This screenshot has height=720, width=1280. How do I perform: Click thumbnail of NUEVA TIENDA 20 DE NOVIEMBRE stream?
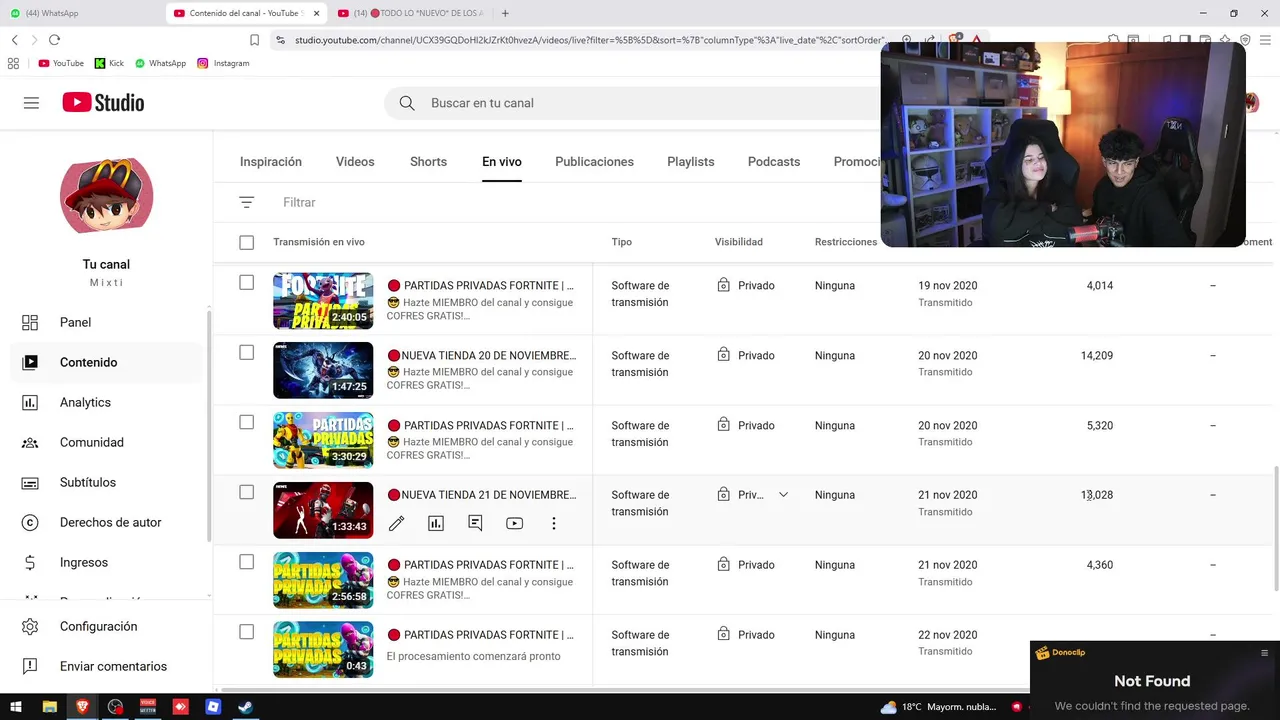coord(323,370)
